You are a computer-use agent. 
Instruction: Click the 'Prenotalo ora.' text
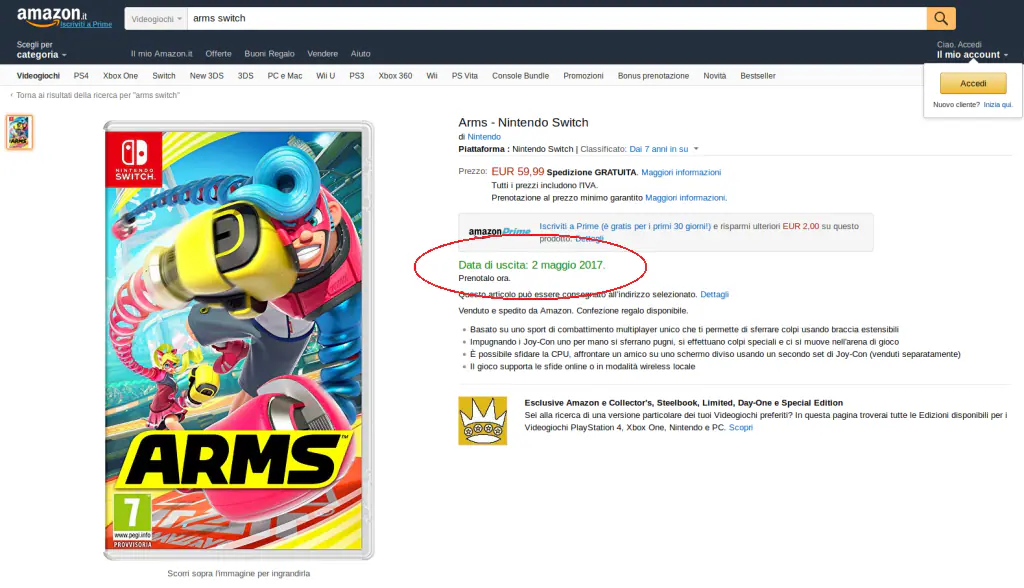(485, 278)
